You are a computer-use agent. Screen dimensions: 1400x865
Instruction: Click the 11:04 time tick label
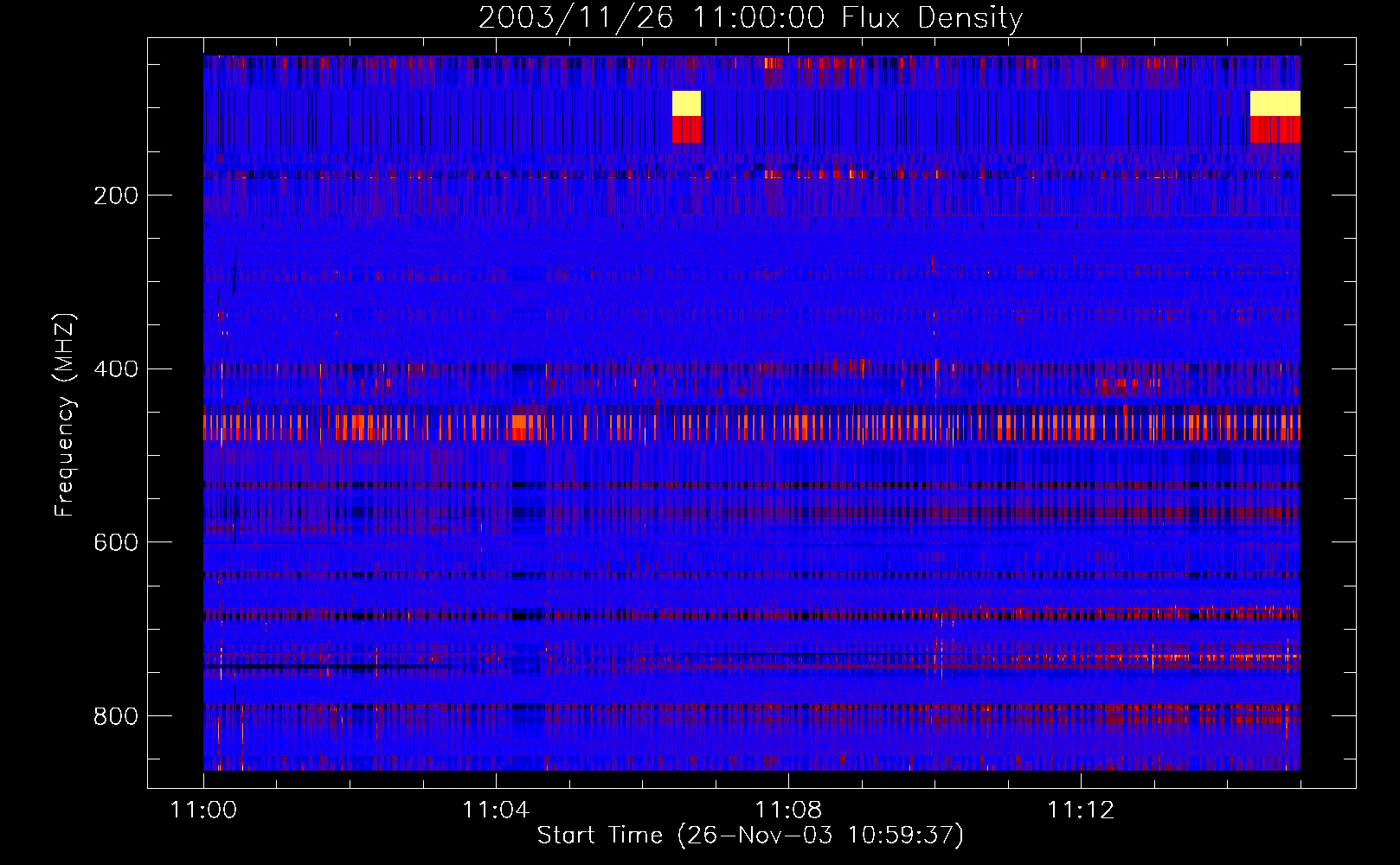click(496, 811)
